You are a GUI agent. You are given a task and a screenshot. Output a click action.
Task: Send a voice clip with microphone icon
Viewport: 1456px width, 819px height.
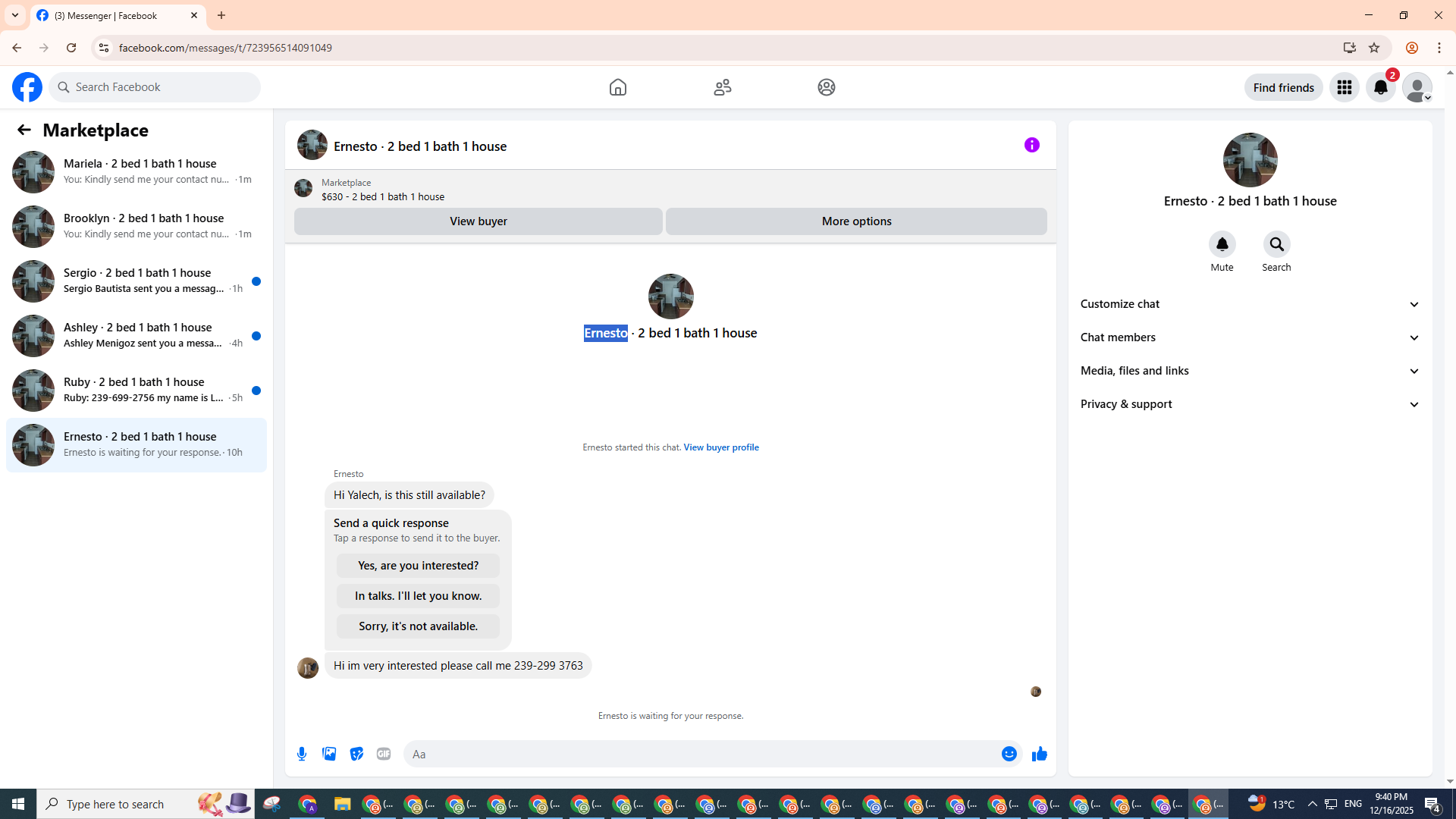point(302,754)
